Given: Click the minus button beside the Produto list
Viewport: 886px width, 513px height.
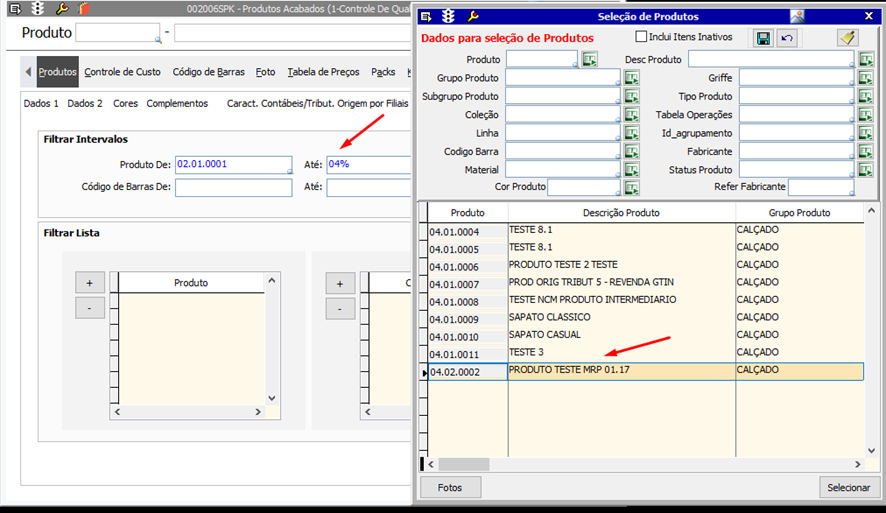Looking at the screenshot, I should 90,308.
